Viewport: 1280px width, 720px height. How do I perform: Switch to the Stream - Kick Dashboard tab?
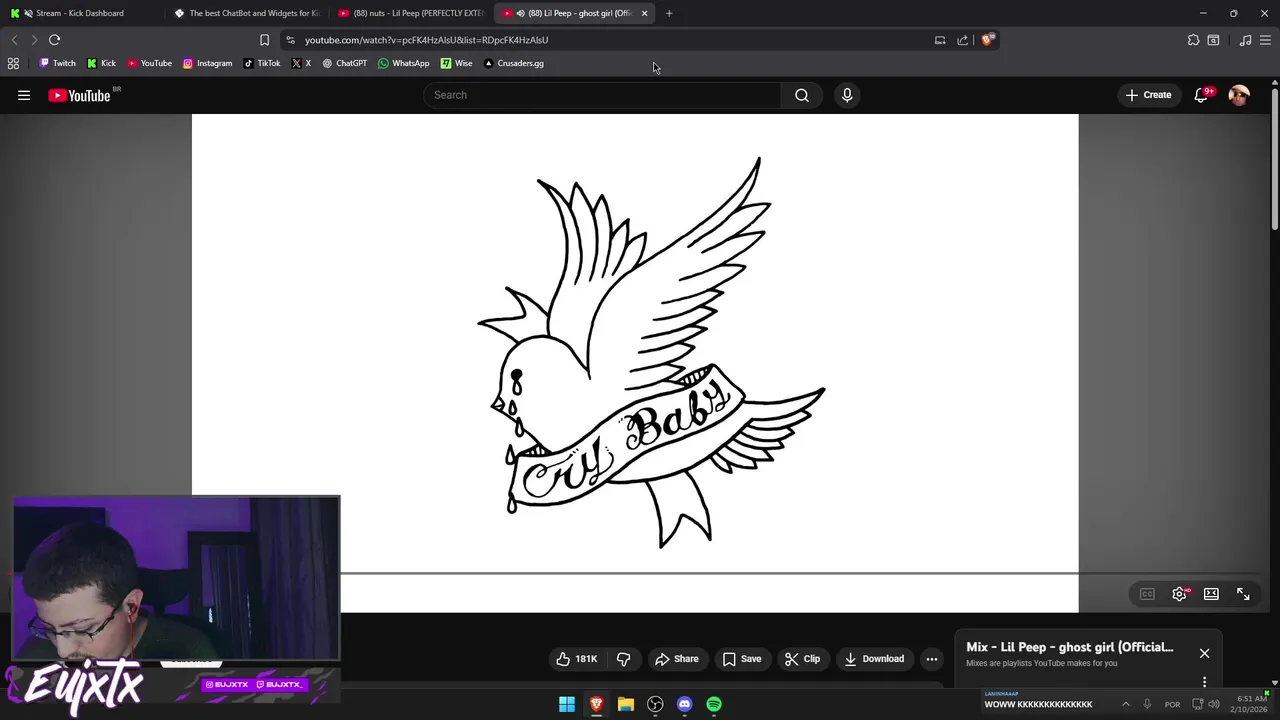pyautogui.click(x=80, y=13)
